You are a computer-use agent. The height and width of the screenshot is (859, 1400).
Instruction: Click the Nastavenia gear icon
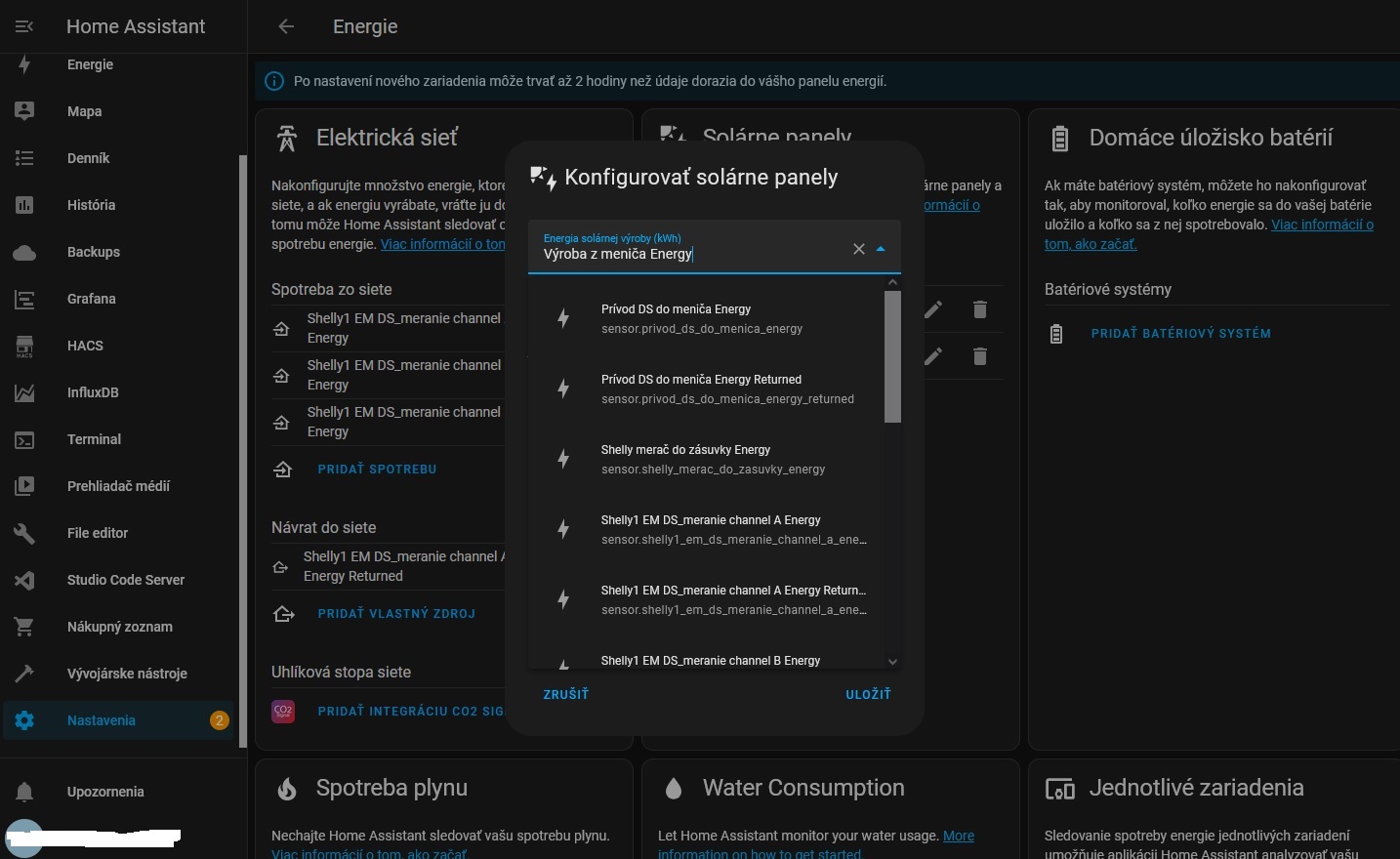click(x=24, y=720)
